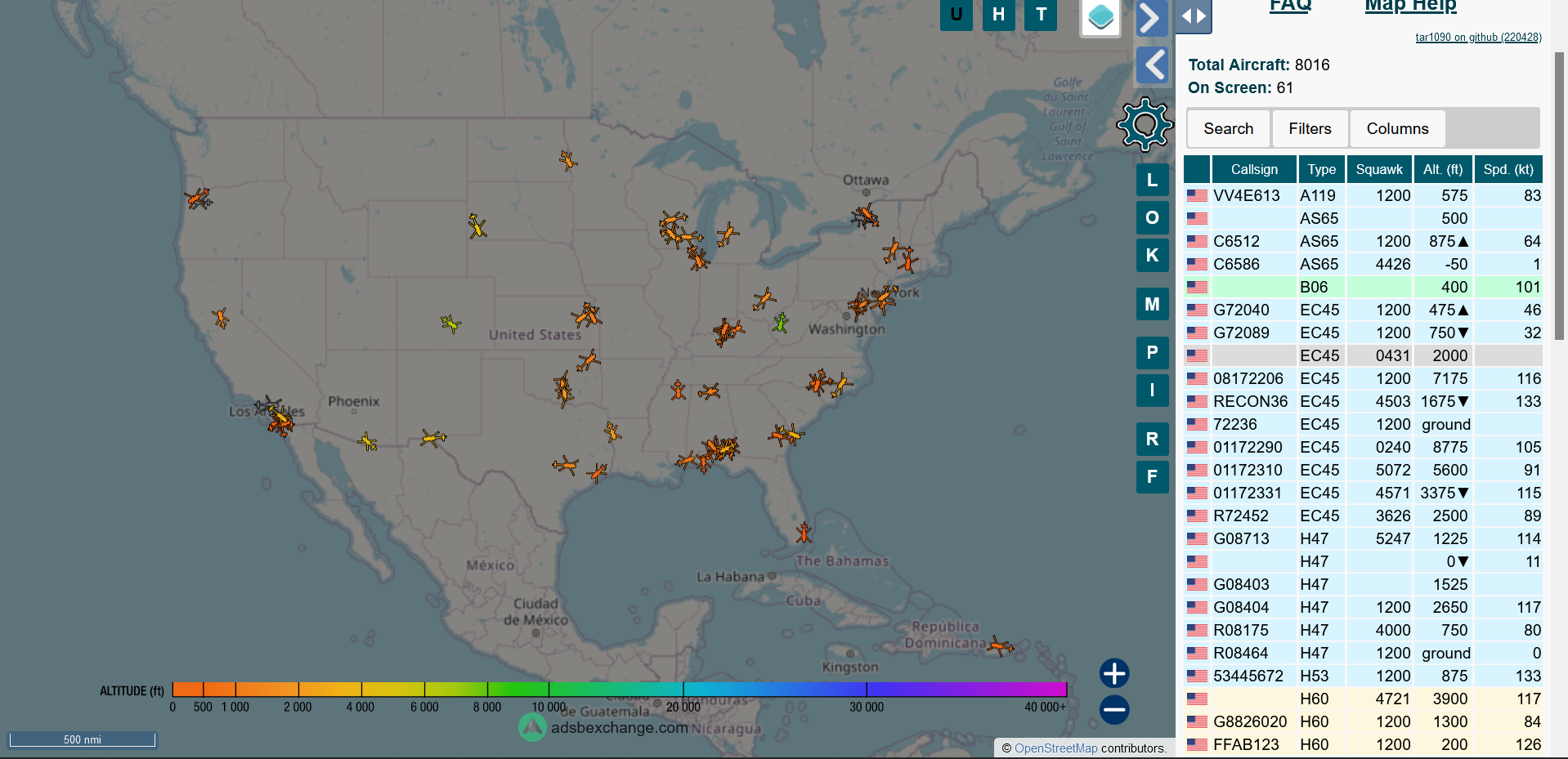
Task: Click the yellow helicopter over Wyoming
Action: pyautogui.click(x=477, y=225)
